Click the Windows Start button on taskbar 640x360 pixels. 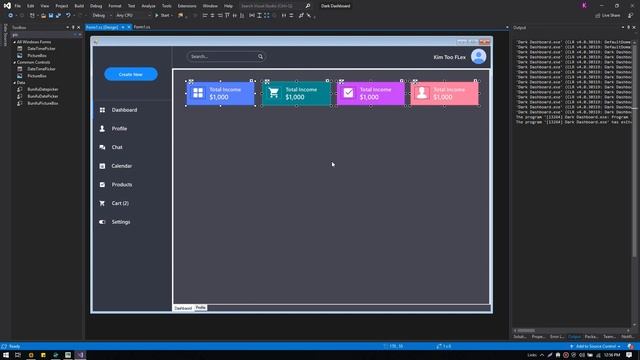pyautogui.click(x=6, y=355)
